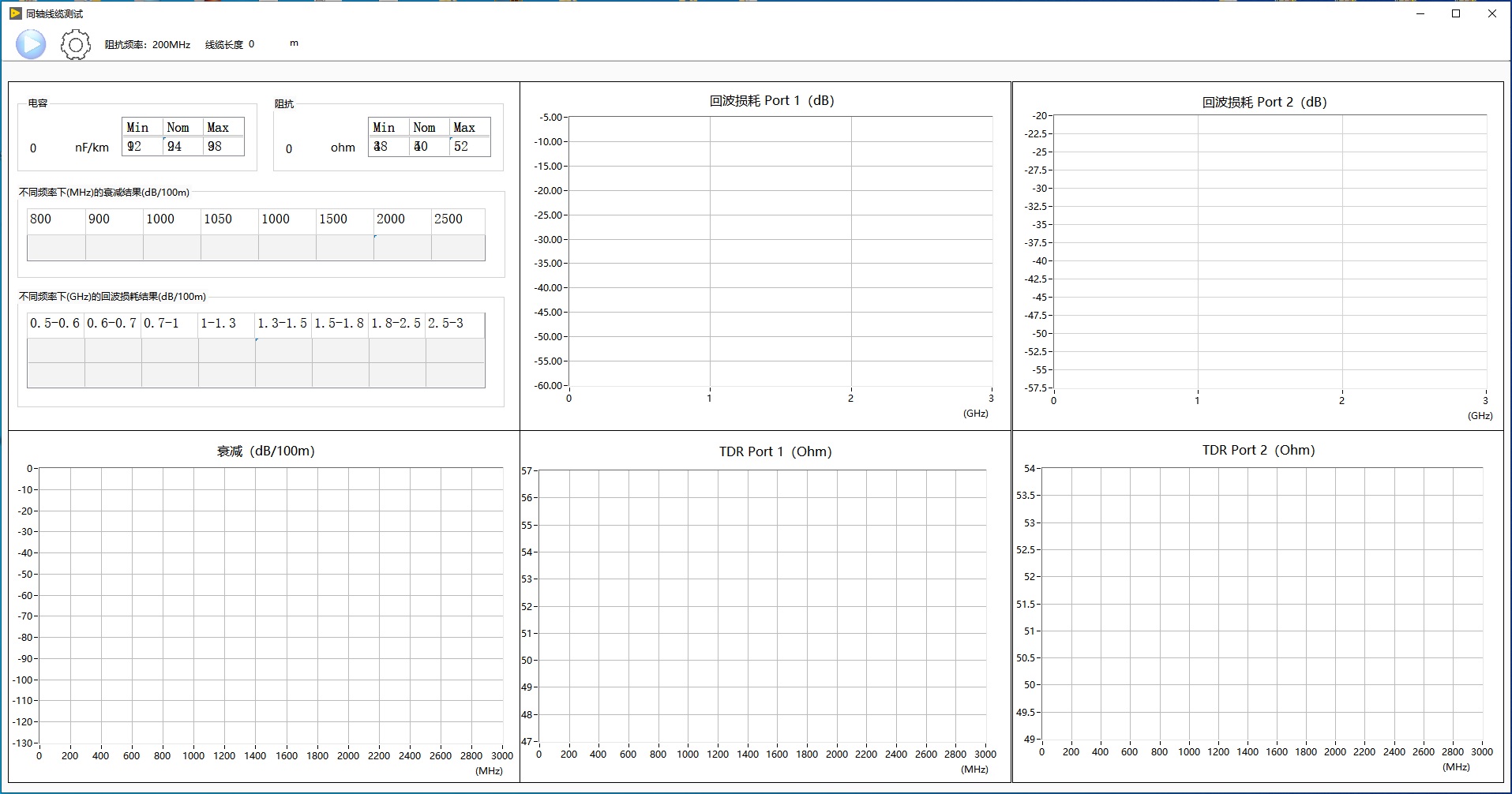Select the 2.5-3 GHz return loss header cell
The image size is (1512, 794).
(455, 324)
